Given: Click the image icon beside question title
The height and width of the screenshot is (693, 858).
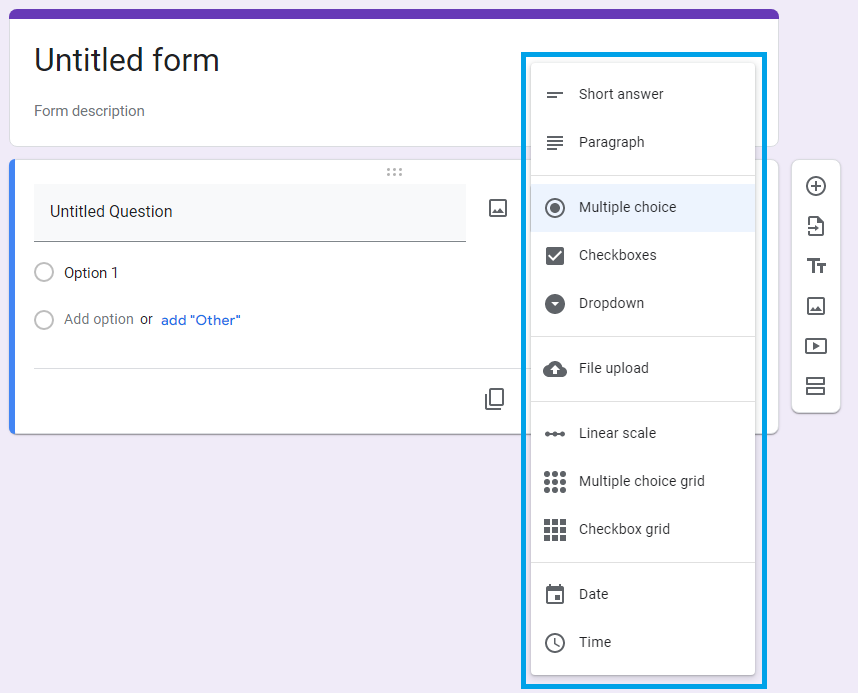Looking at the screenshot, I should [x=498, y=208].
